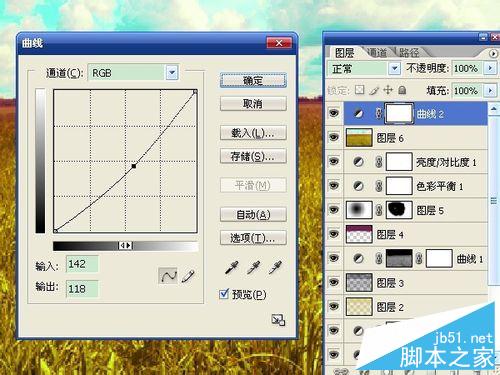Click layers panel scrollbar up arrow
Screen dimensions: 500x375
(x=494, y=108)
